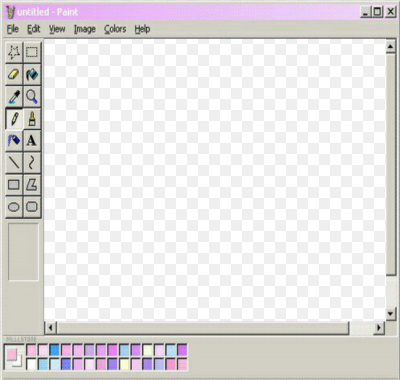Screen dimensions: 400x380
Task: Pick the blue swatch in top palette row
Action: pos(55,350)
